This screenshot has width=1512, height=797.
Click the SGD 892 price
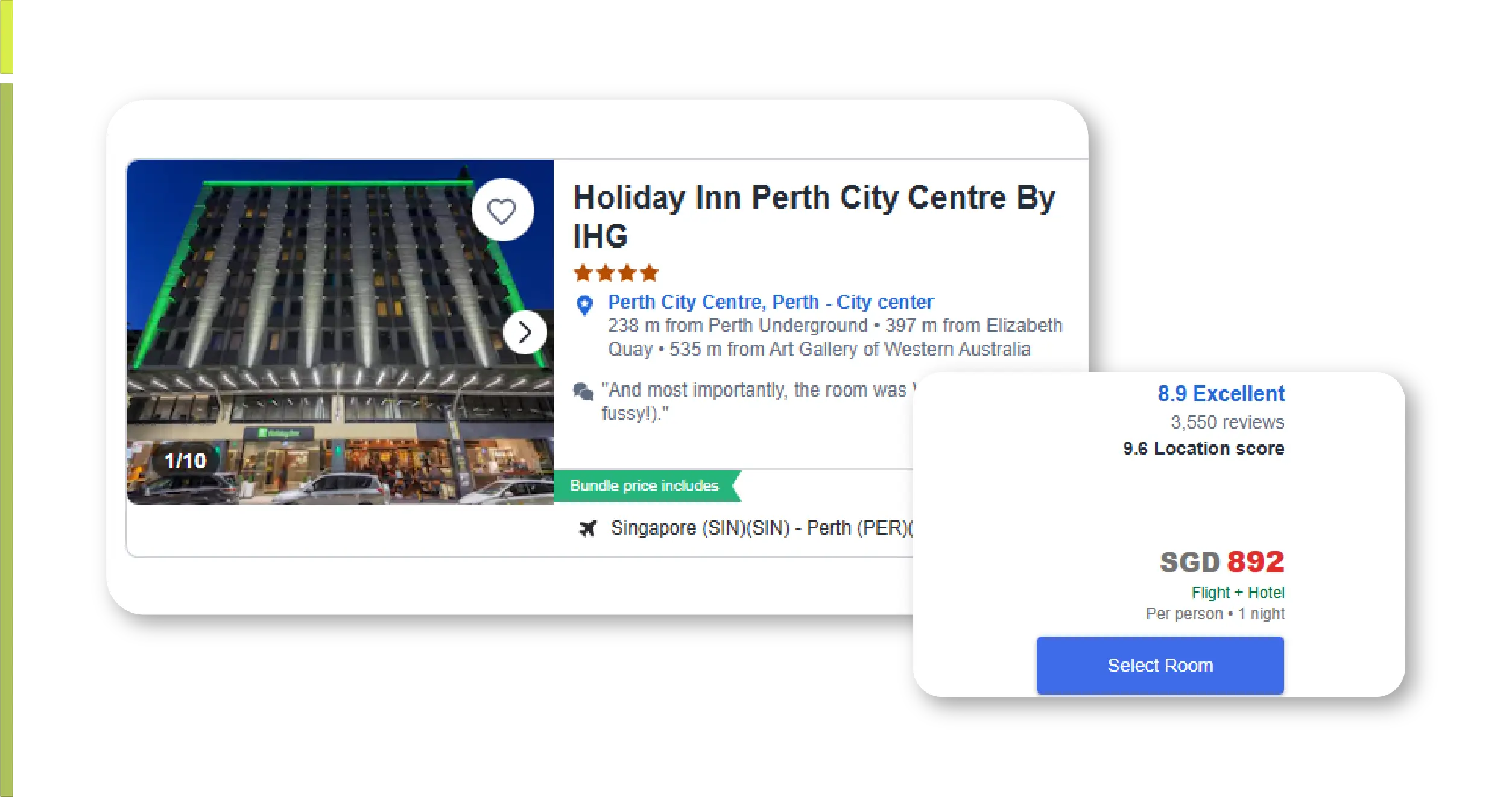coord(1222,562)
